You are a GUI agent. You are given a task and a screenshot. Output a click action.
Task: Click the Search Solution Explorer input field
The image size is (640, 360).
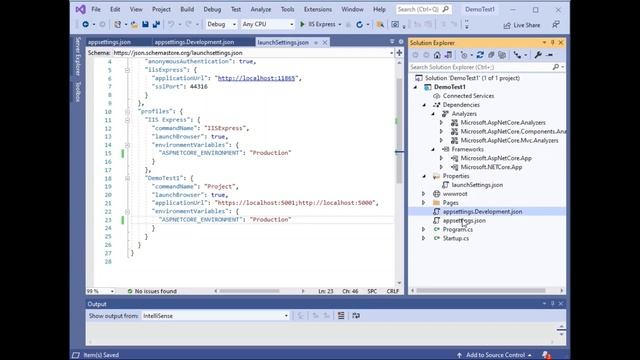(x=481, y=67)
